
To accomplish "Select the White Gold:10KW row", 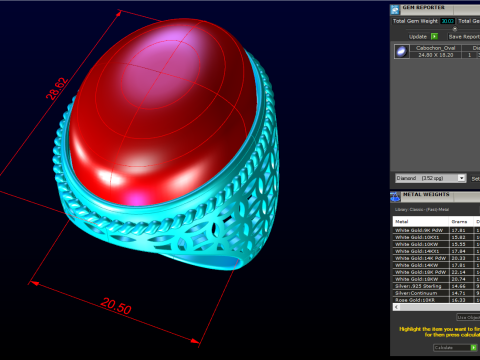I will [x=436, y=244].
